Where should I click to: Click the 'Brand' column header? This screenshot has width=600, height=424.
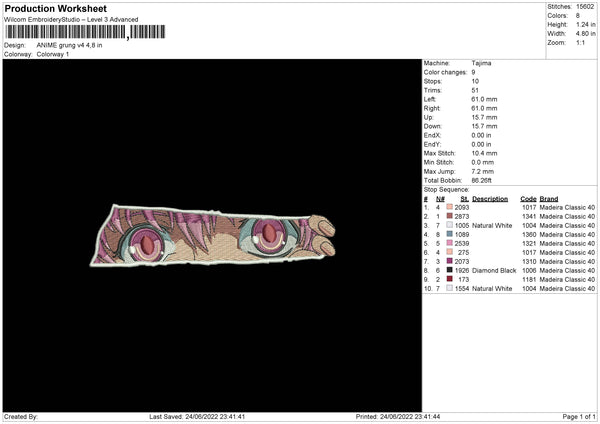pyautogui.click(x=549, y=199)
